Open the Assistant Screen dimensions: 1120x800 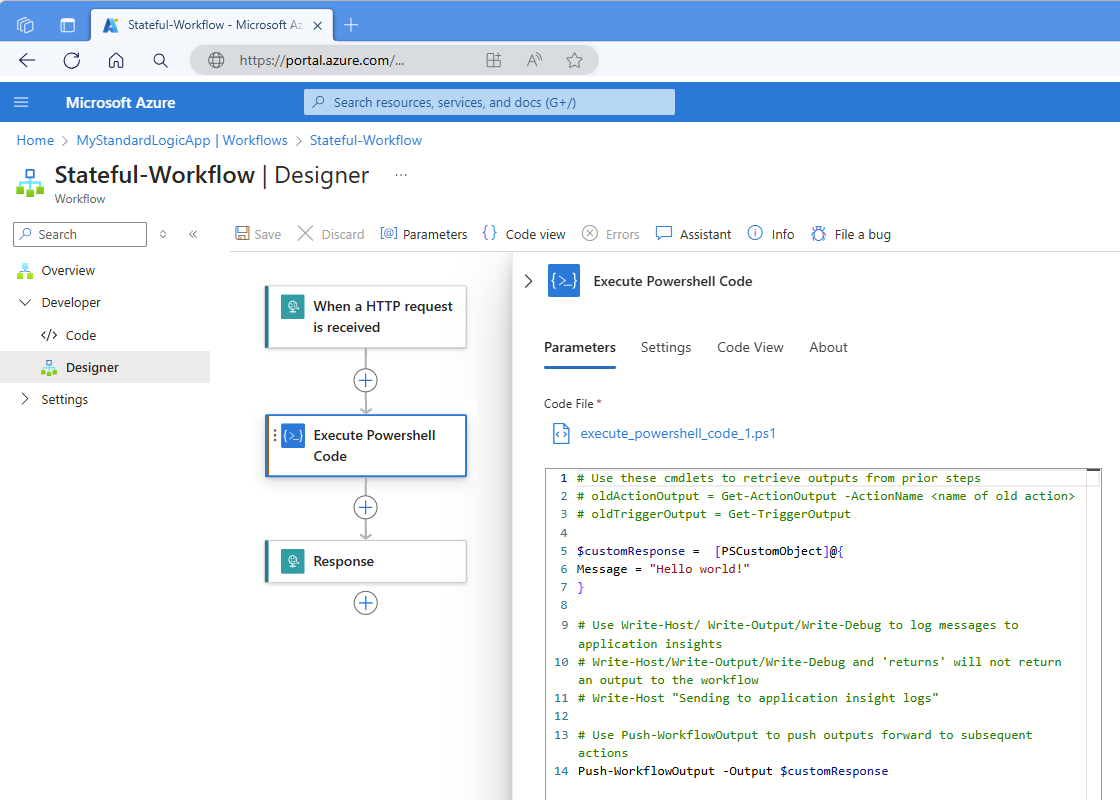692,233
